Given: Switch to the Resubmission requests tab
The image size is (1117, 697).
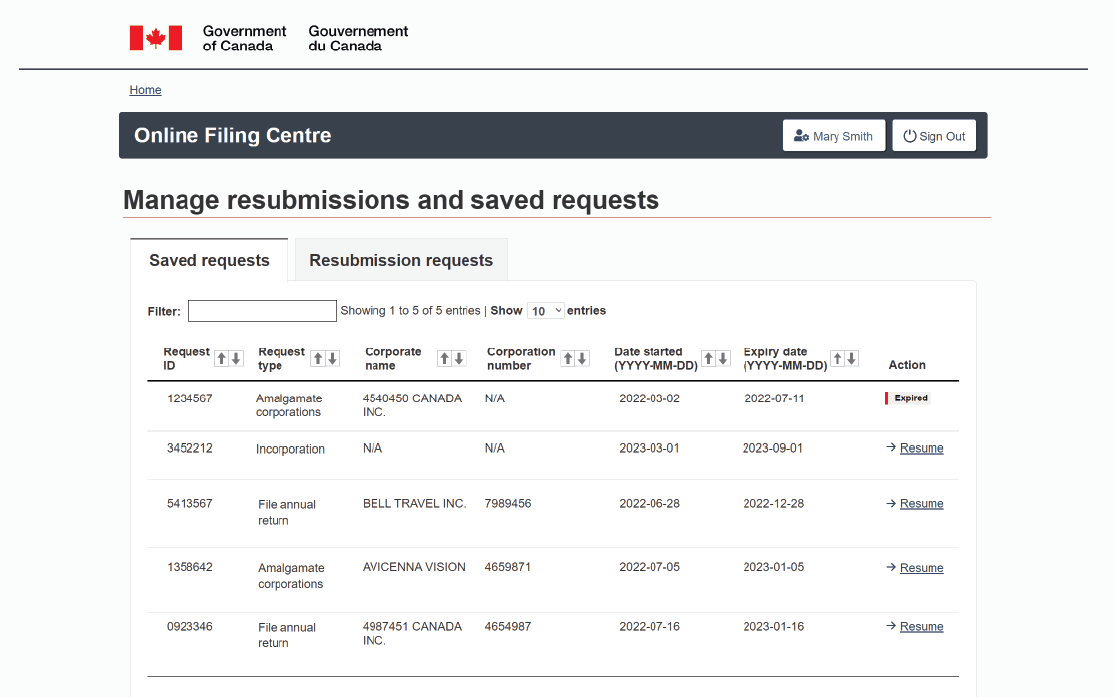Looking at the screenshot, I should click(x=400, y=259).
